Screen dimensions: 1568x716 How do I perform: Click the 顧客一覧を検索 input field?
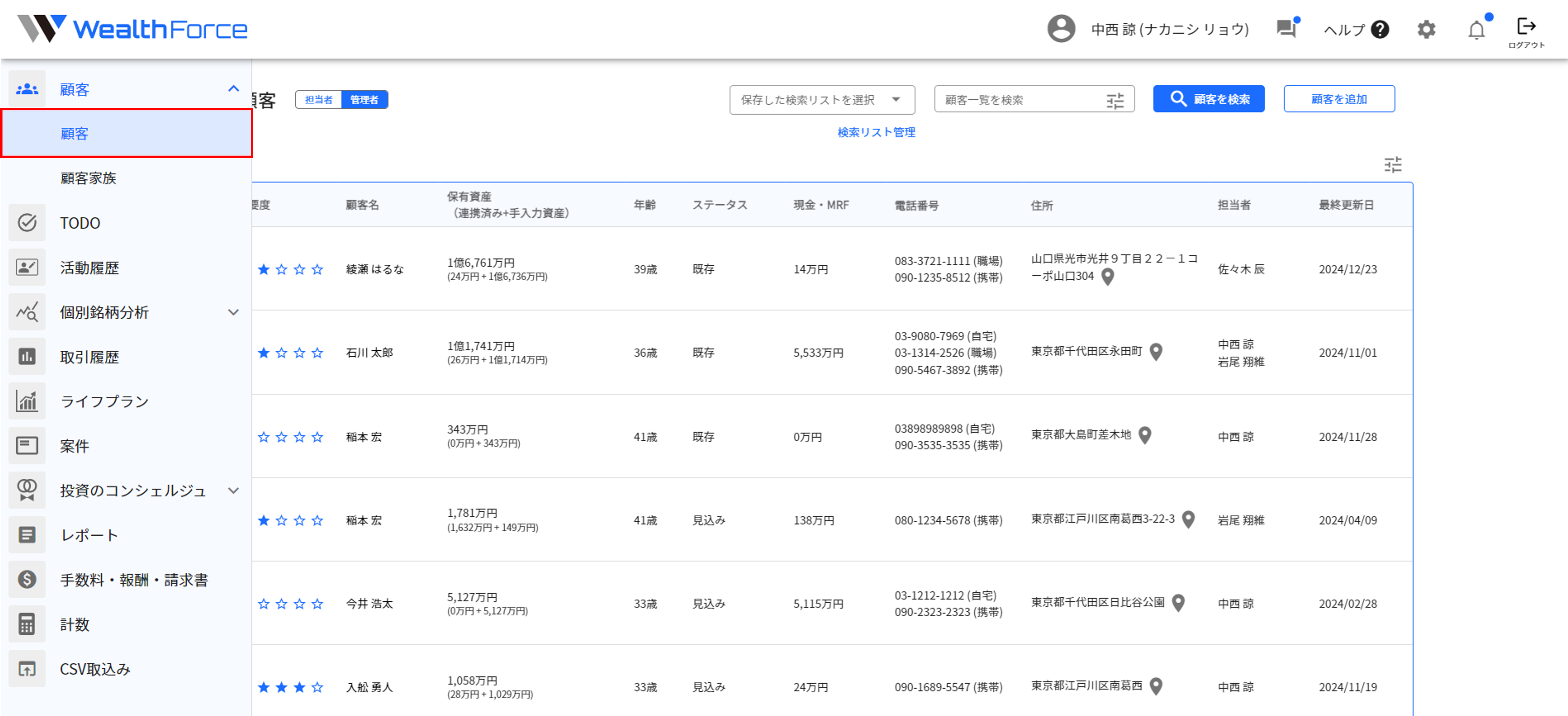tap(1020, 100)
